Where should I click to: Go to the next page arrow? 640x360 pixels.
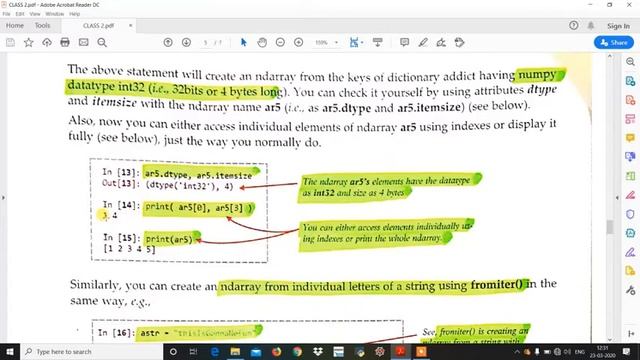click(186, 42)
